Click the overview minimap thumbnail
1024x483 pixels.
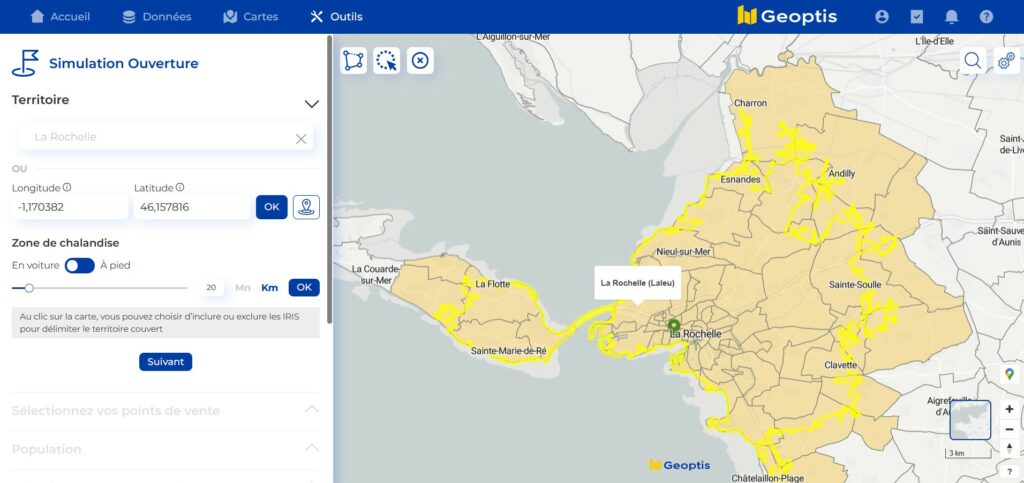pyautogui.click(x=970, y=420)
